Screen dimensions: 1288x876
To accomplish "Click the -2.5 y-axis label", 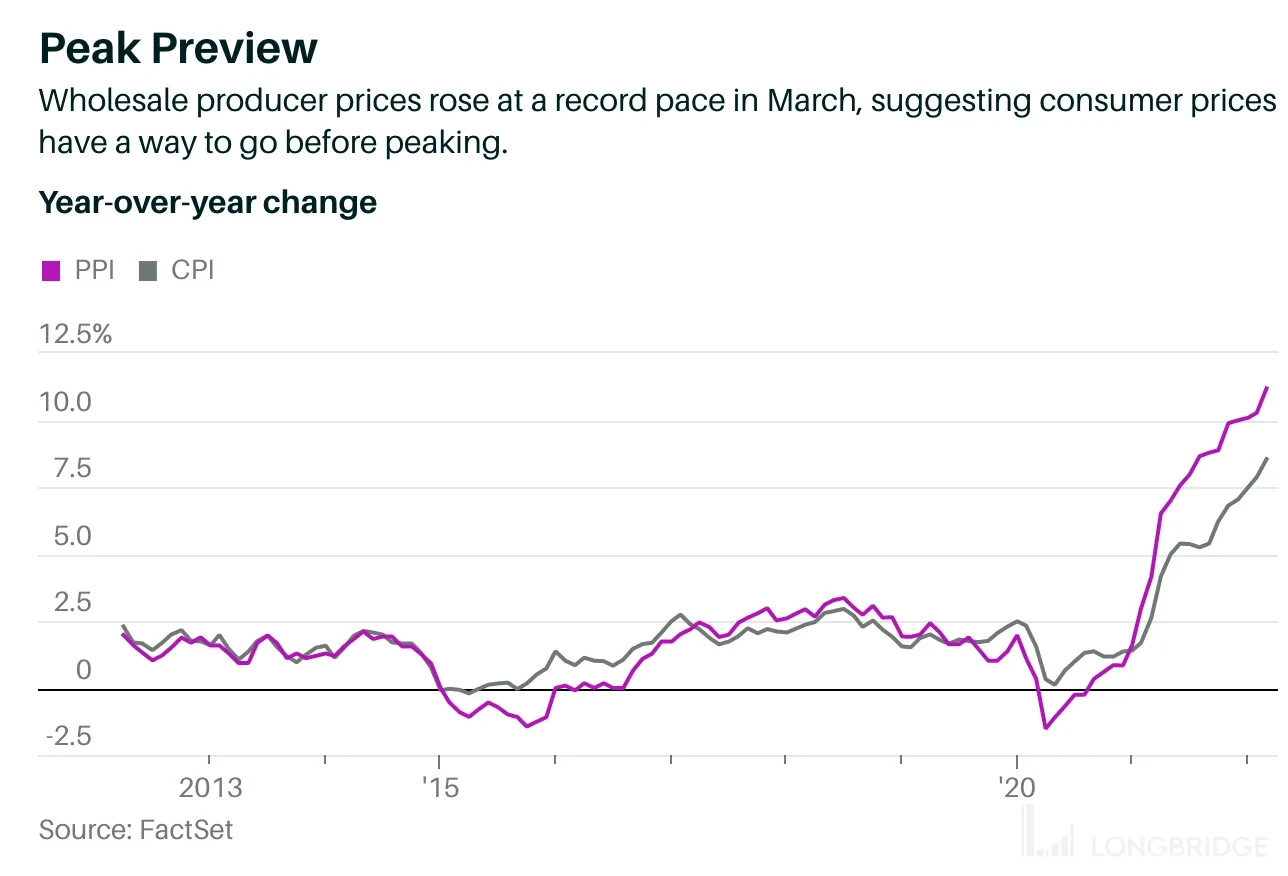I will click(x=68, y=738).
